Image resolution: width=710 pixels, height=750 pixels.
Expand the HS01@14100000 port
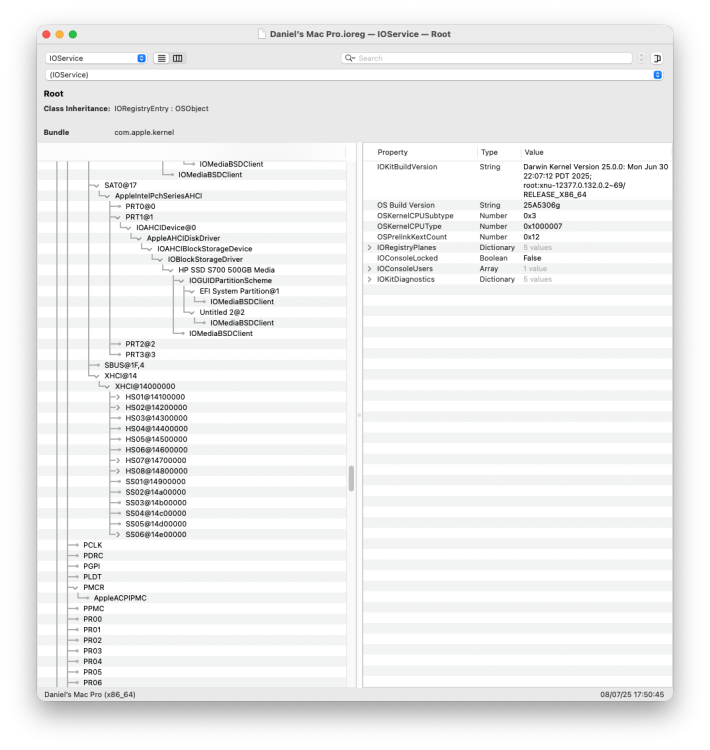118,397
